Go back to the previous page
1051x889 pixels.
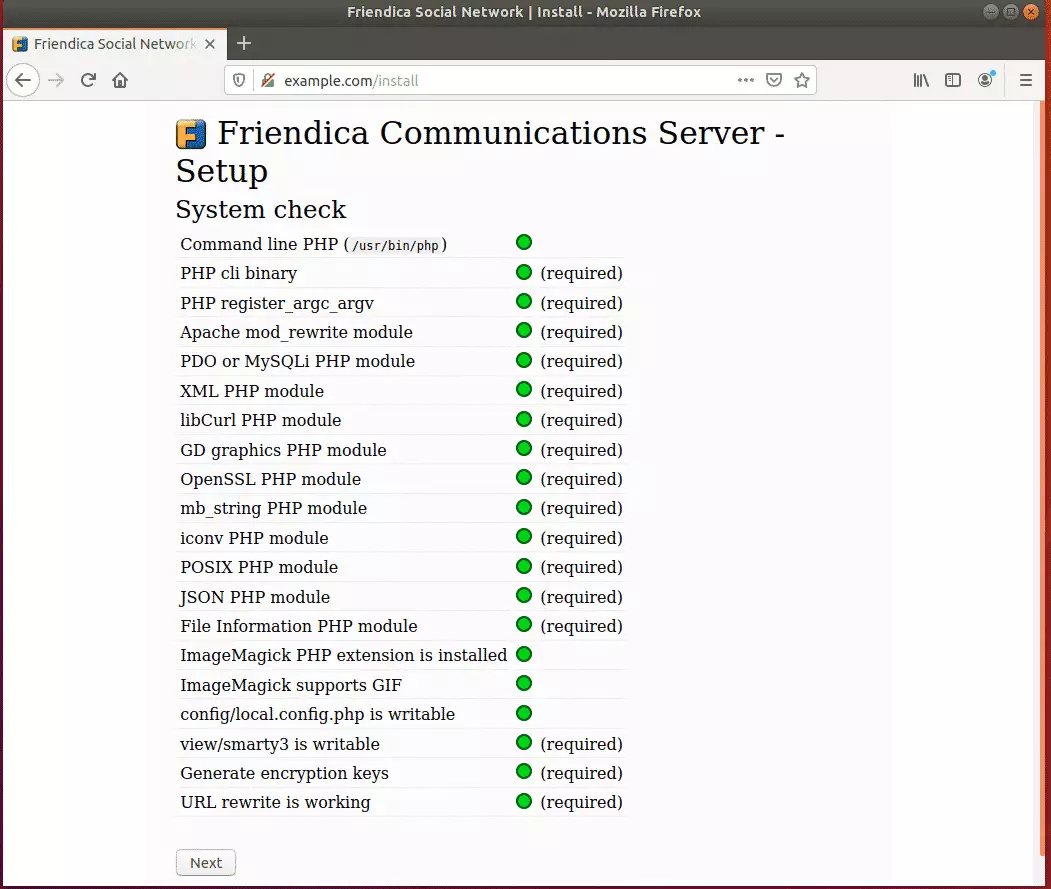click(23, 80)
